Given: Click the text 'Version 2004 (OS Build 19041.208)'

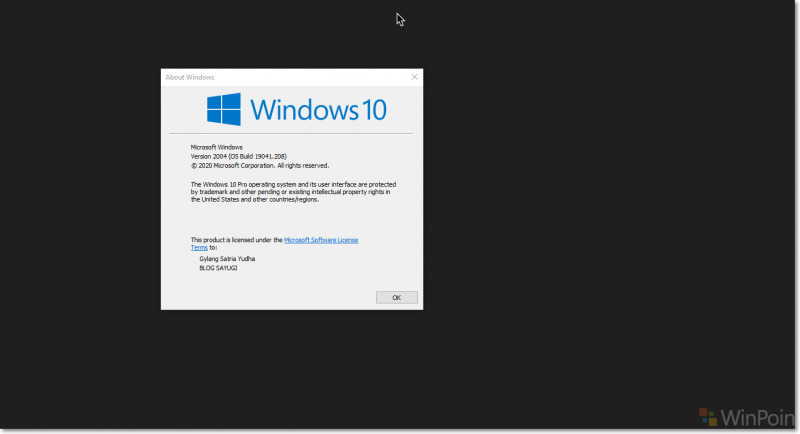Looking at the screenshot, I should tap(238, 157).
